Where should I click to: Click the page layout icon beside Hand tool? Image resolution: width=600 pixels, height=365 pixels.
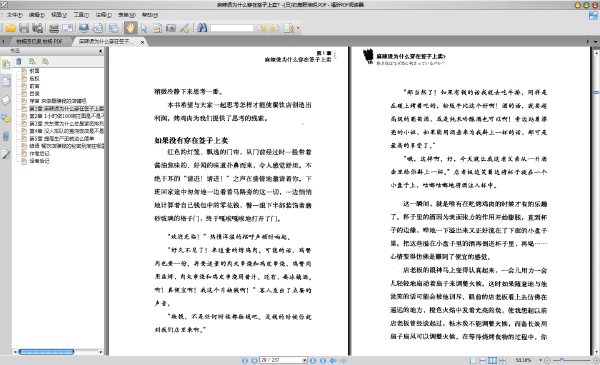114,28
